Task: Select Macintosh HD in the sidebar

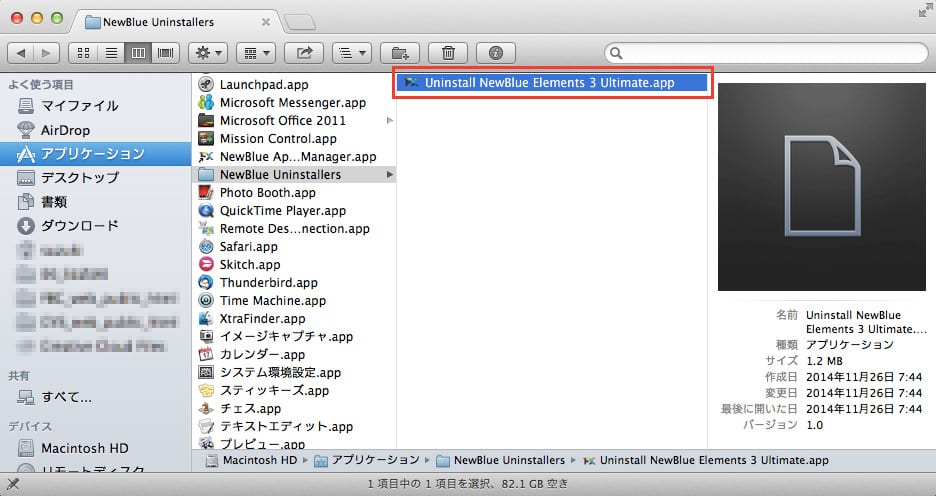Action: pos(95,448)
